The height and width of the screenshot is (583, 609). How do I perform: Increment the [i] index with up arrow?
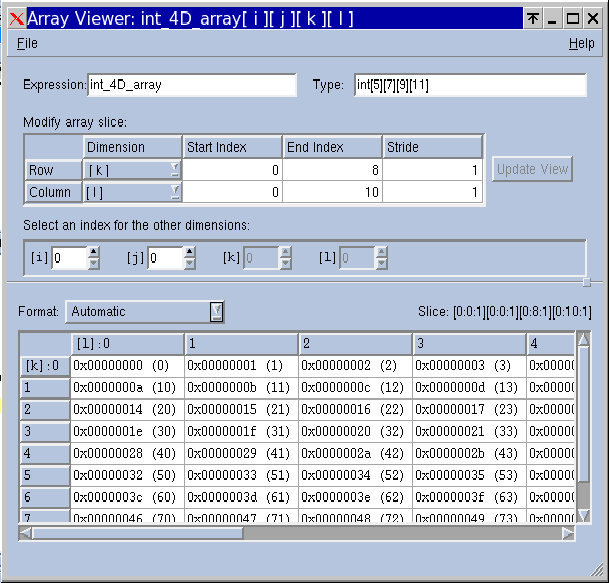click(94, 252)
